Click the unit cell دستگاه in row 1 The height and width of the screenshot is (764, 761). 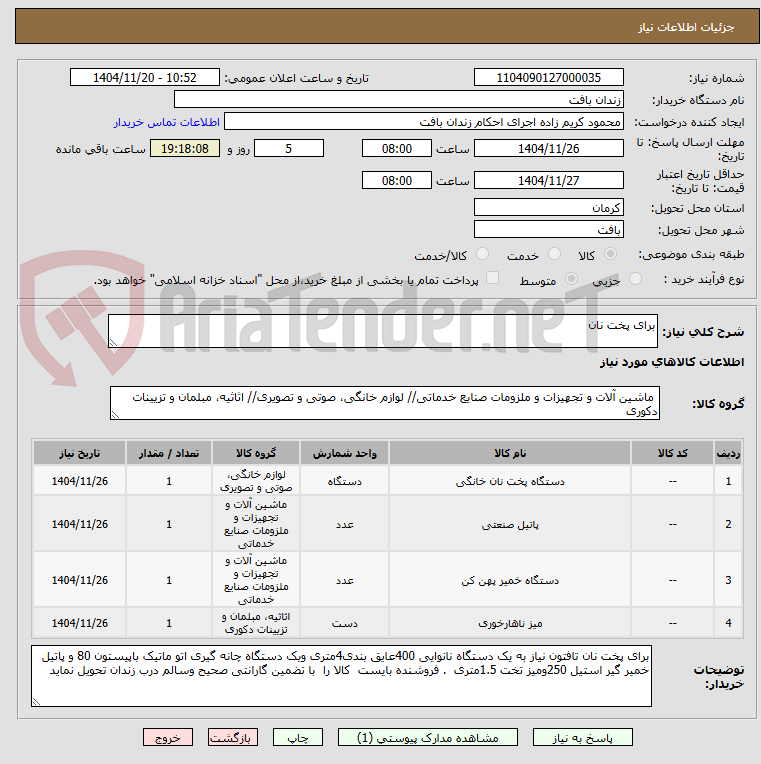pos(344,481)
